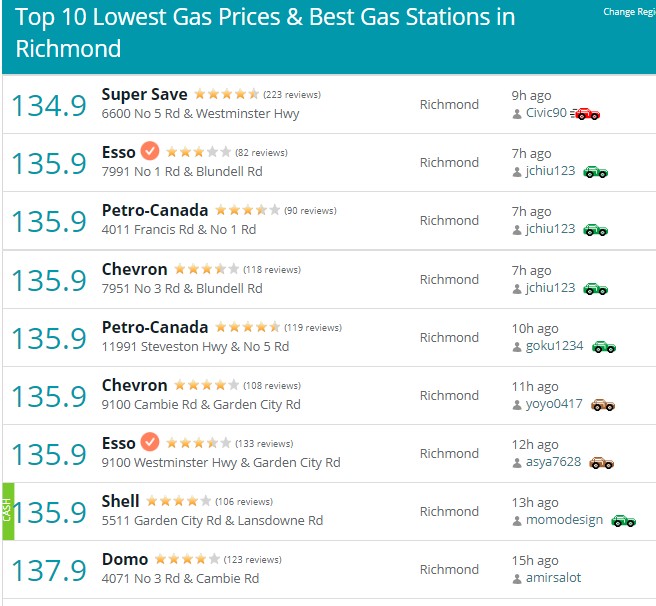Open user profile jchiu123 on Chevron row
The width and height of the screenshot is (656, 606).
click(550, 288)
